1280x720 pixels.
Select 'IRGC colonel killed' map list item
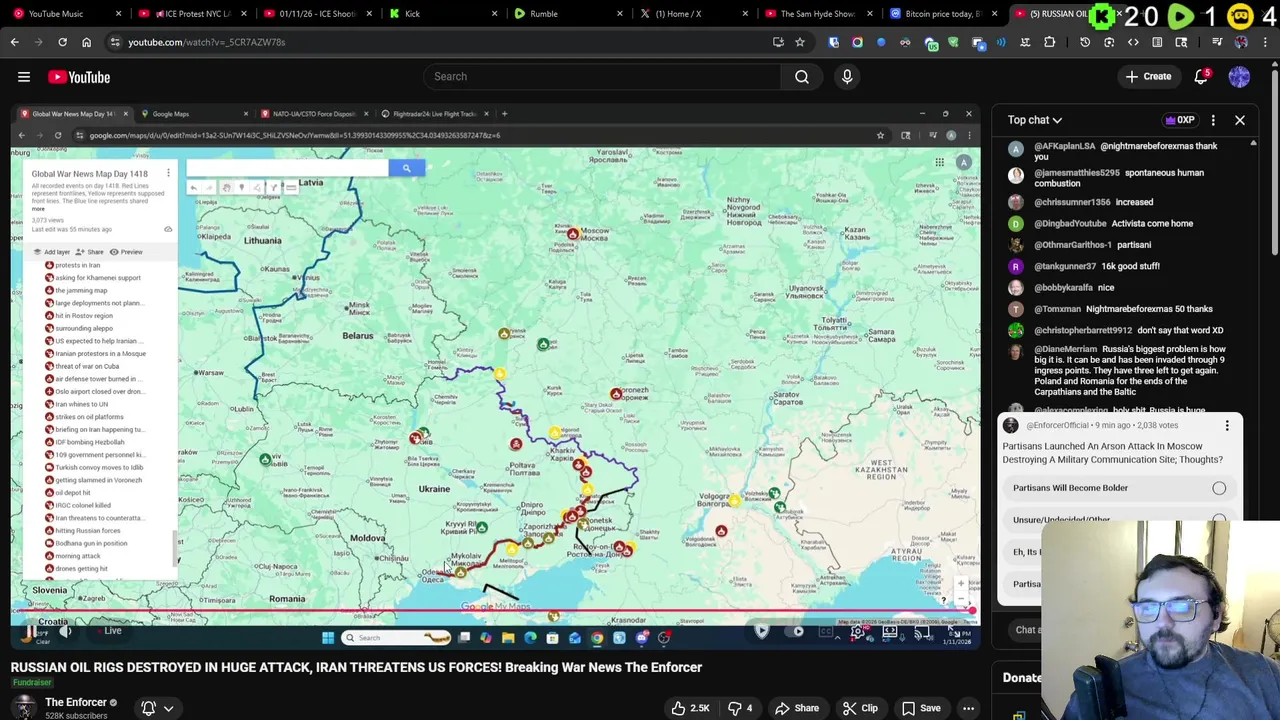pyautogui.click(x=83, y=505)
